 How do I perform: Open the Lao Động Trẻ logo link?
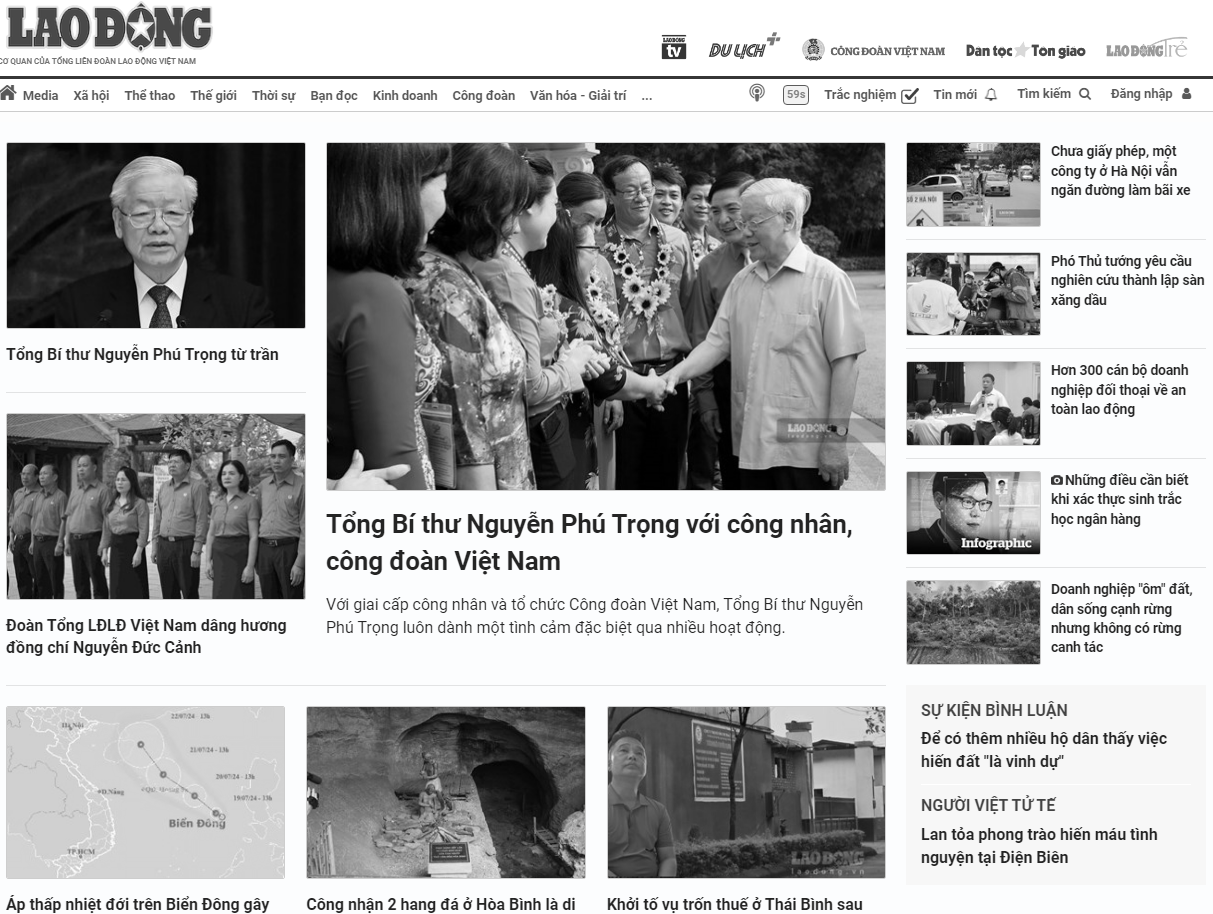[x=1146, y=49]
